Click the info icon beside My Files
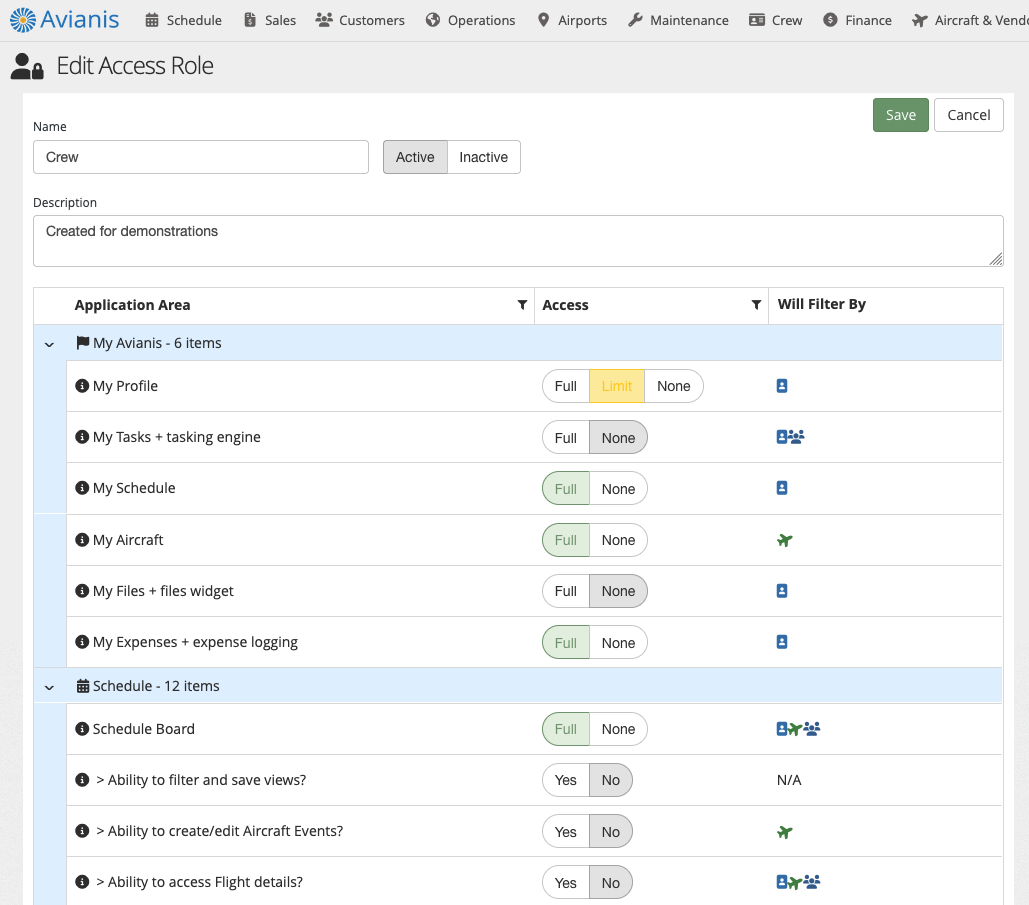This screenshot has width=1029, height=905. [82, 591]
